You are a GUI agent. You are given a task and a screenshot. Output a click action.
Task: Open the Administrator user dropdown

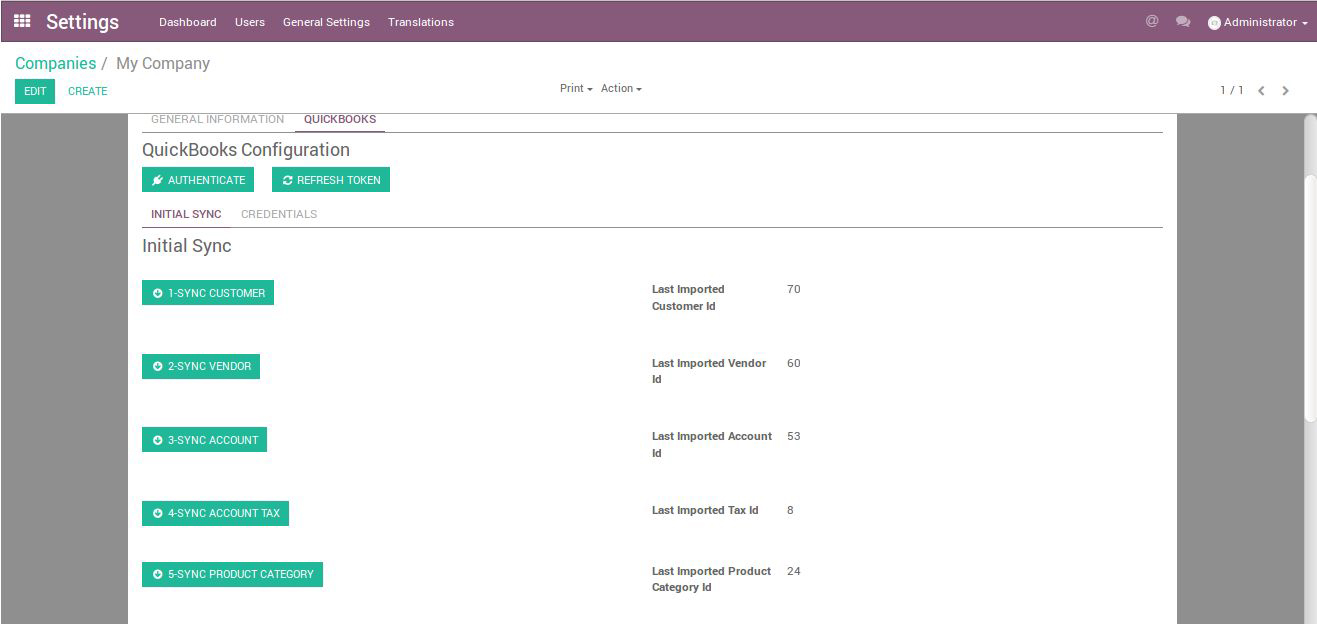pyautogui.click(x=1258, y=22)
